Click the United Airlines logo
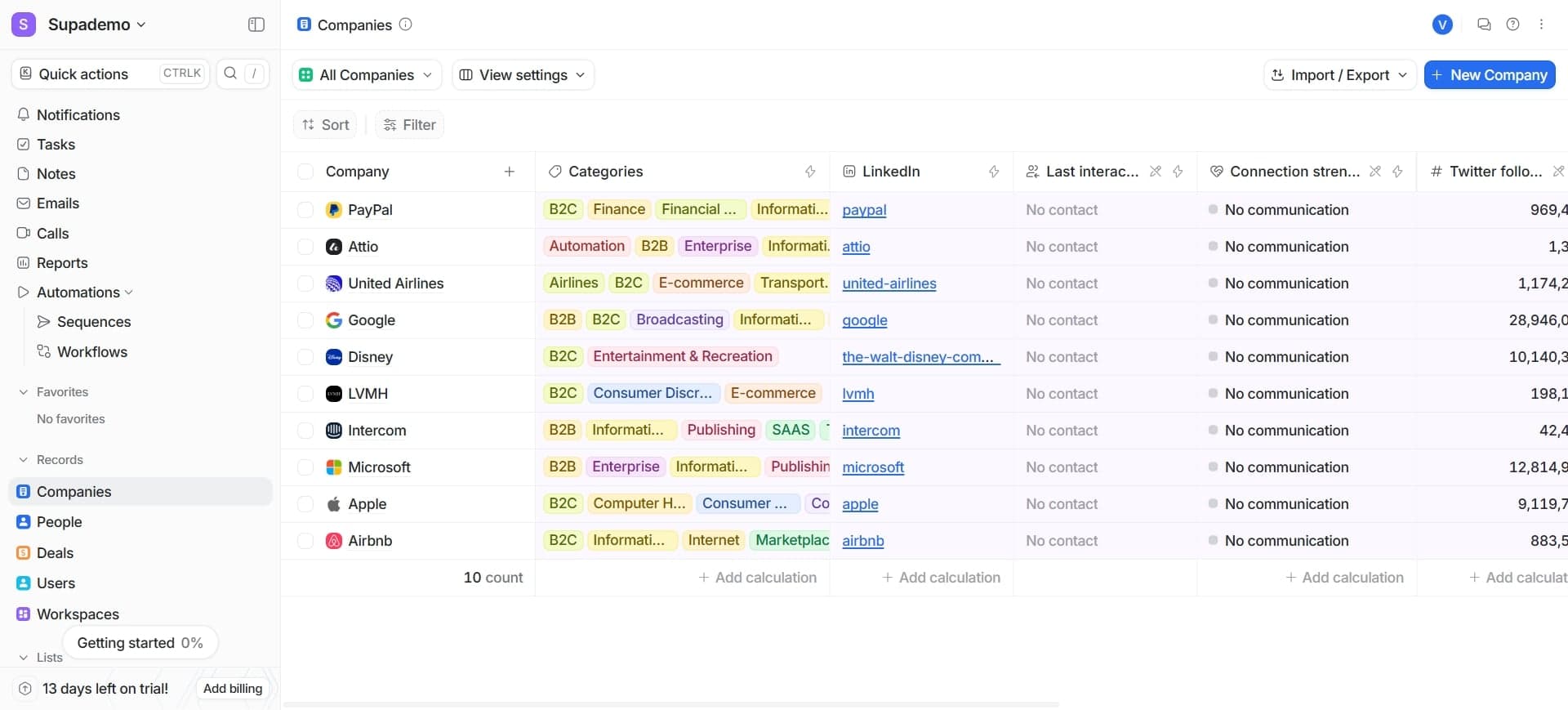This screenshot has height=710, width=1568. coord(333,284)
